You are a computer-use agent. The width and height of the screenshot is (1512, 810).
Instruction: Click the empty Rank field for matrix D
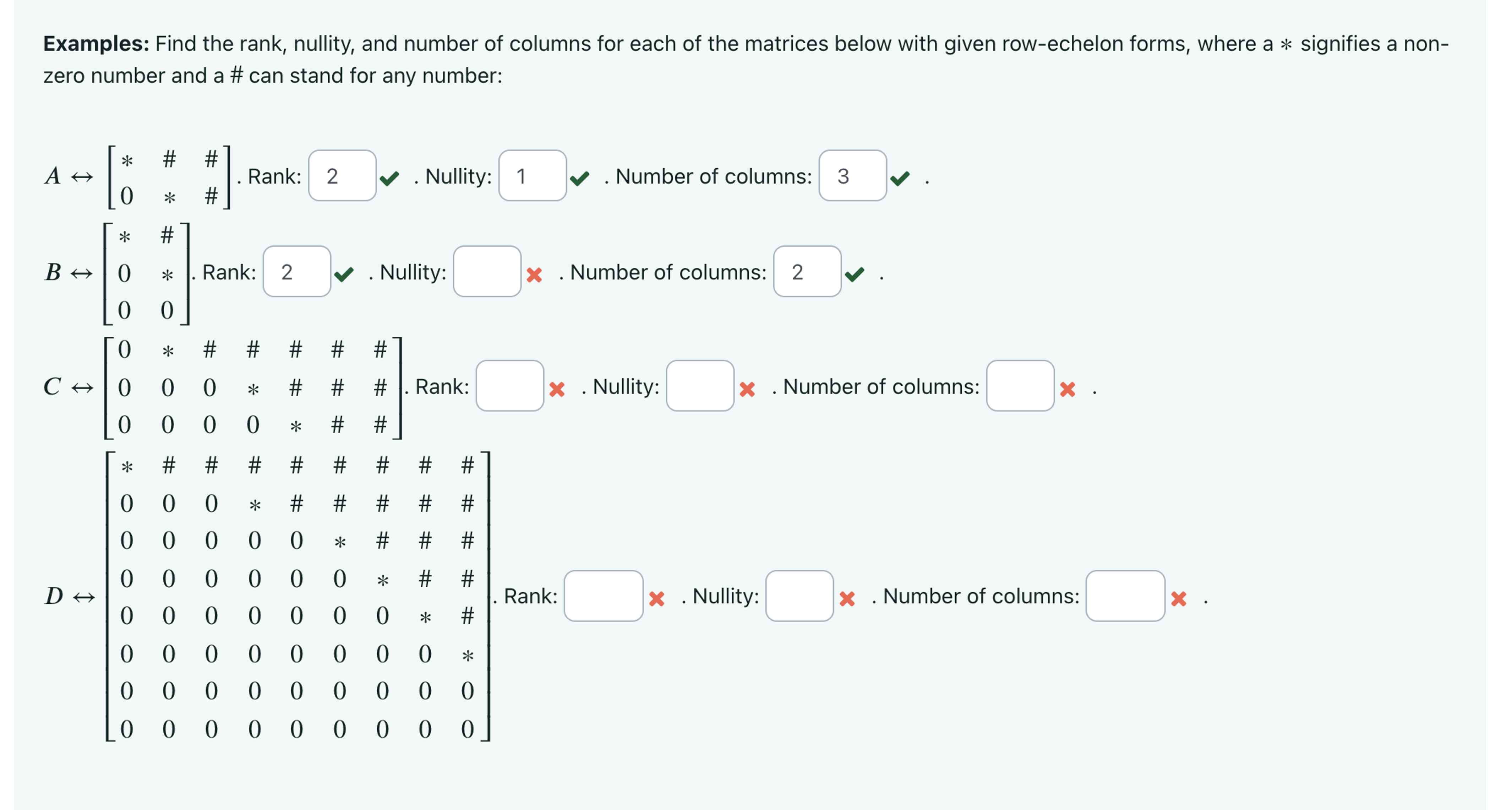coord(604,598)
